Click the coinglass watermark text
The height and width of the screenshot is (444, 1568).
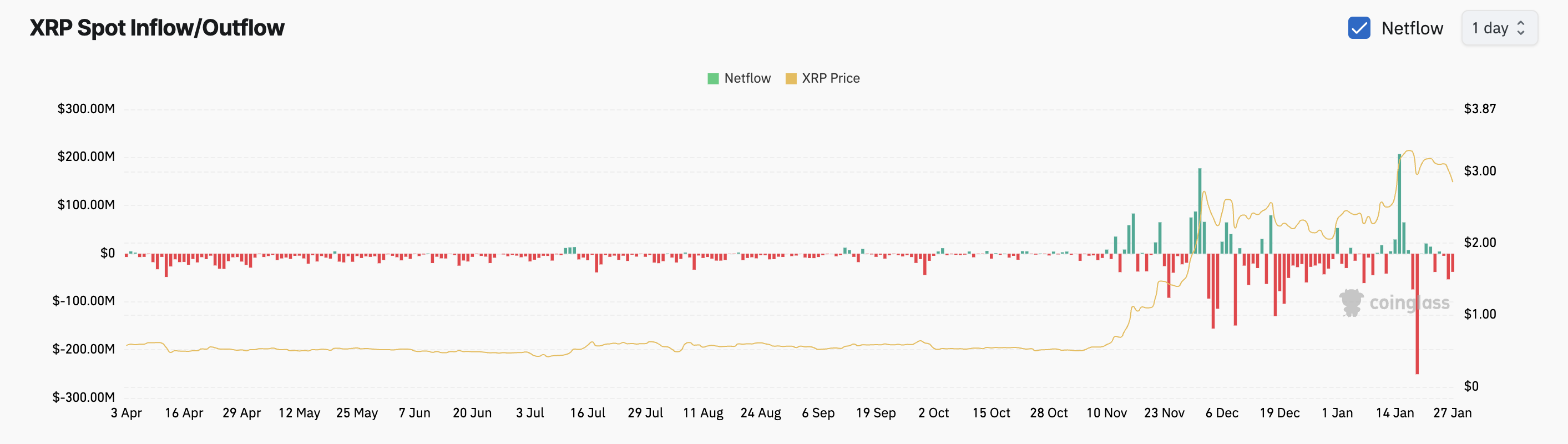(1409, 302)
